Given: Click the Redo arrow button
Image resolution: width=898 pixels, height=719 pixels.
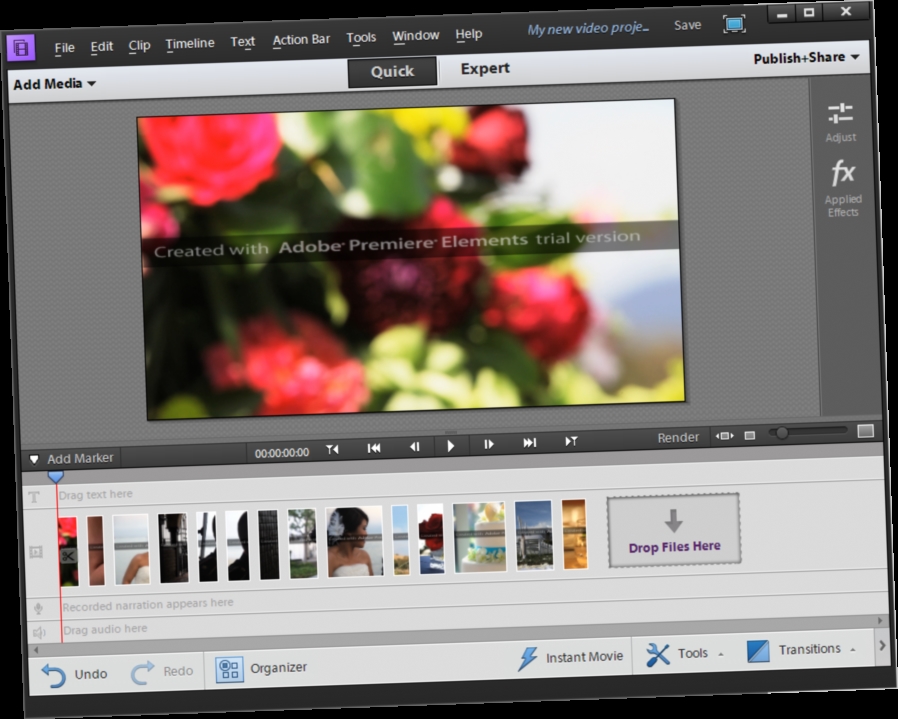Looking at the screenshot, I should (x=162, y=672).
